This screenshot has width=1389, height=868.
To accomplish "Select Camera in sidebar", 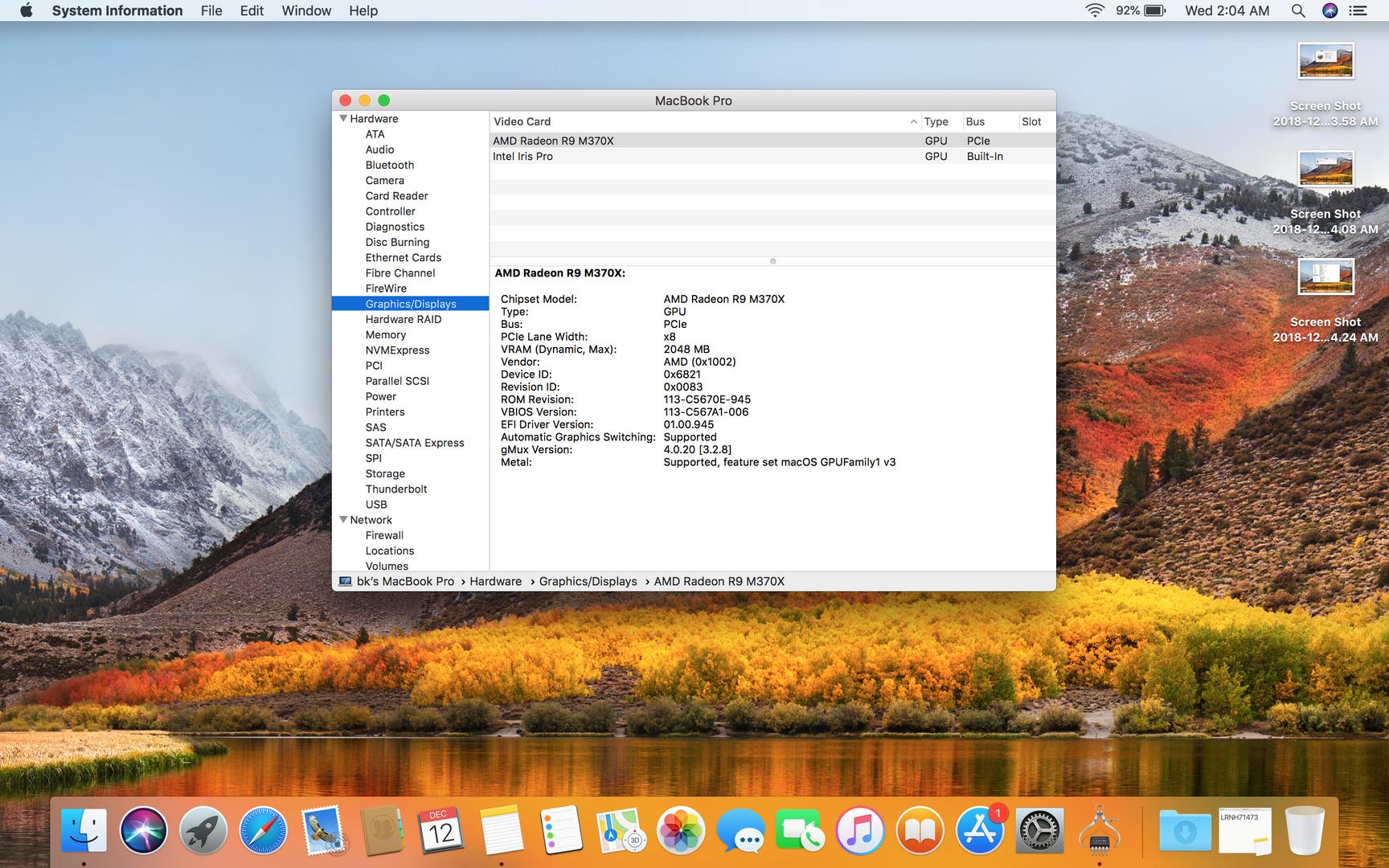I will click(385, 180).
